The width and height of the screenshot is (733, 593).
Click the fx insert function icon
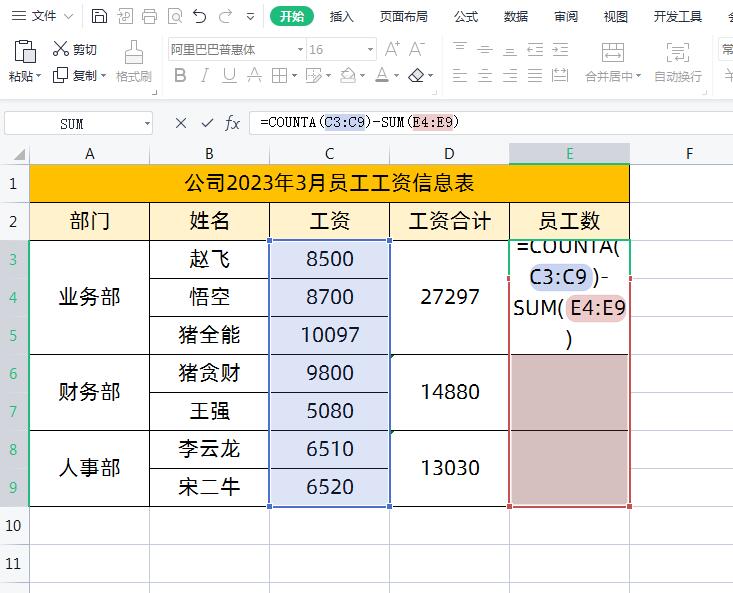tap(232, 123)
